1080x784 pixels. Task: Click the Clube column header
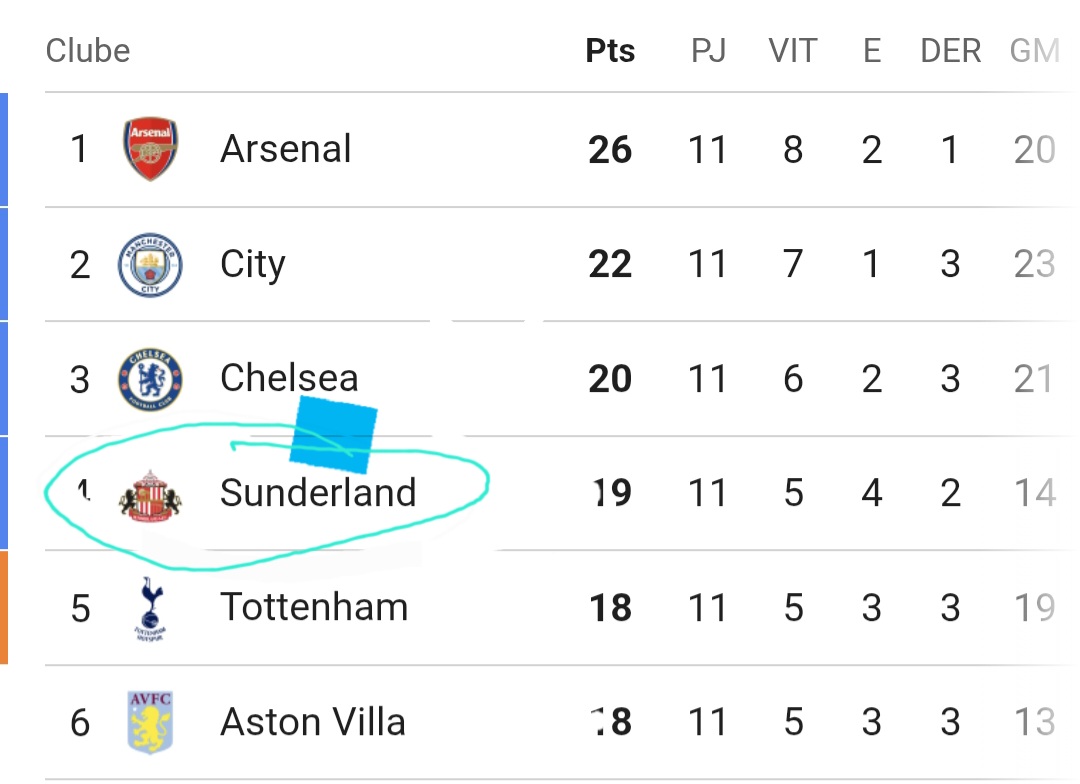[x=88, y=51]
